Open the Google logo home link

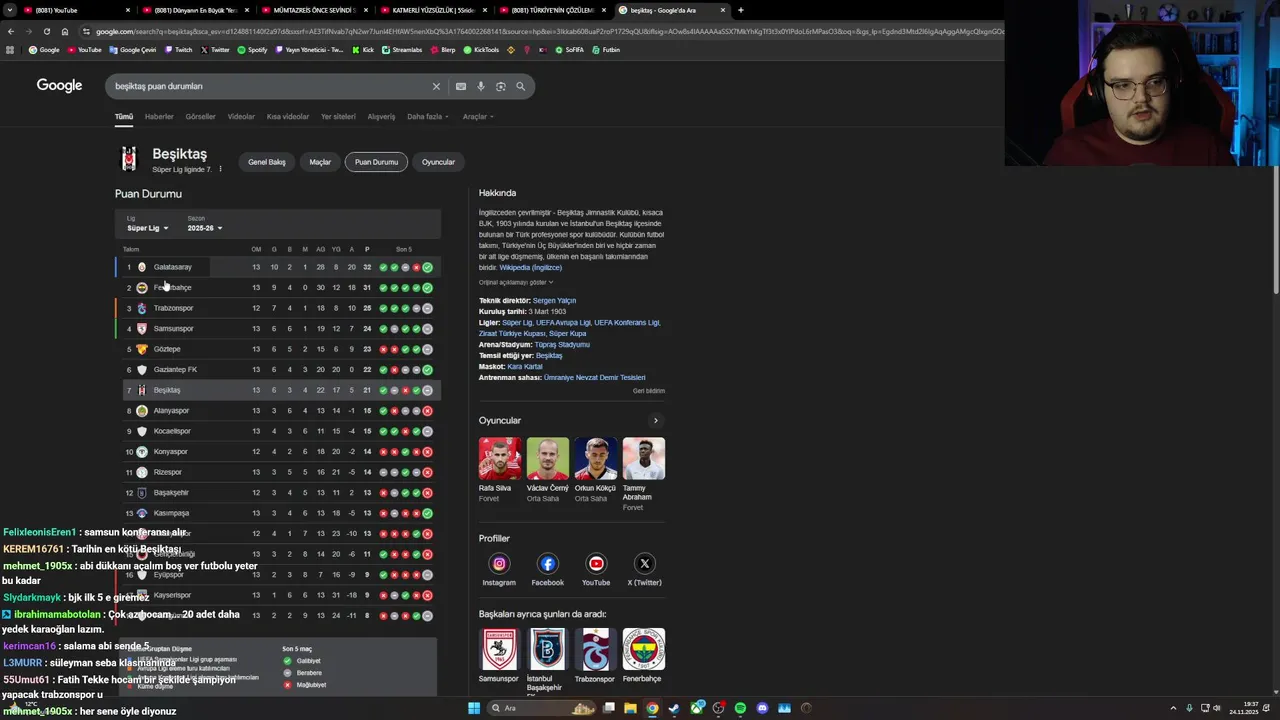click(59, 86)
